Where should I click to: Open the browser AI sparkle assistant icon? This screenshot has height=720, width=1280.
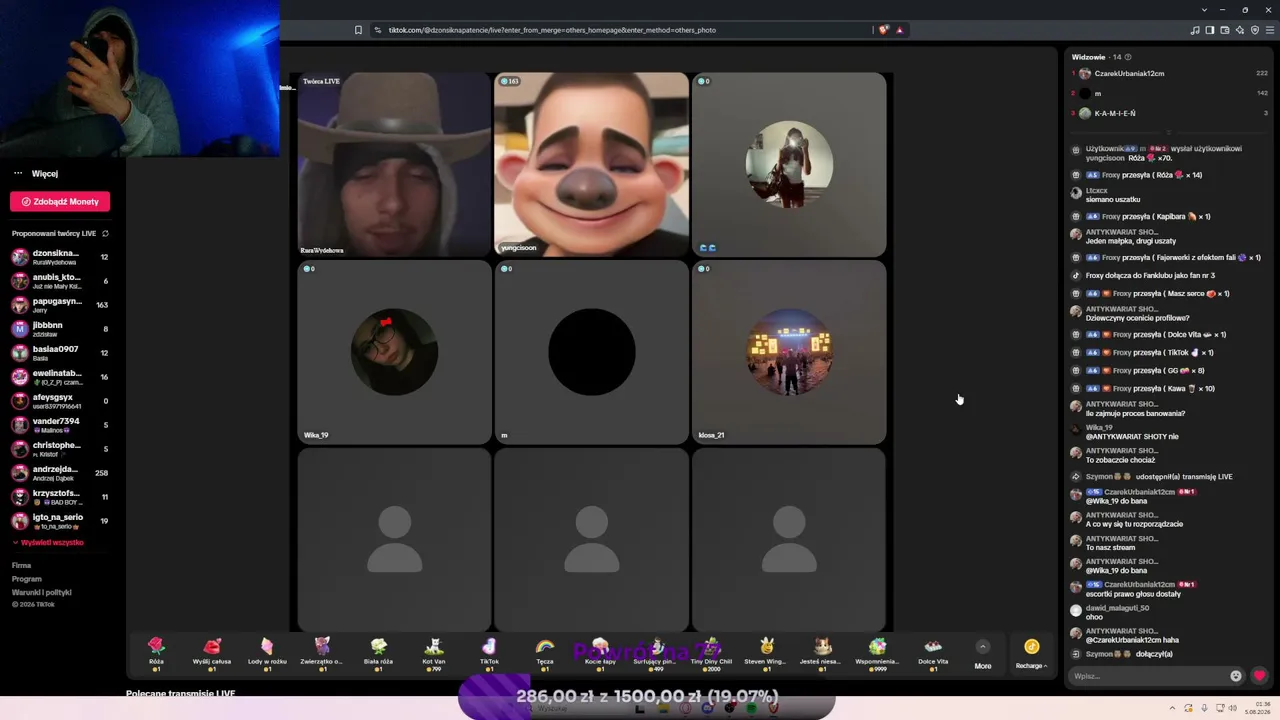[x=1240, y=30]
